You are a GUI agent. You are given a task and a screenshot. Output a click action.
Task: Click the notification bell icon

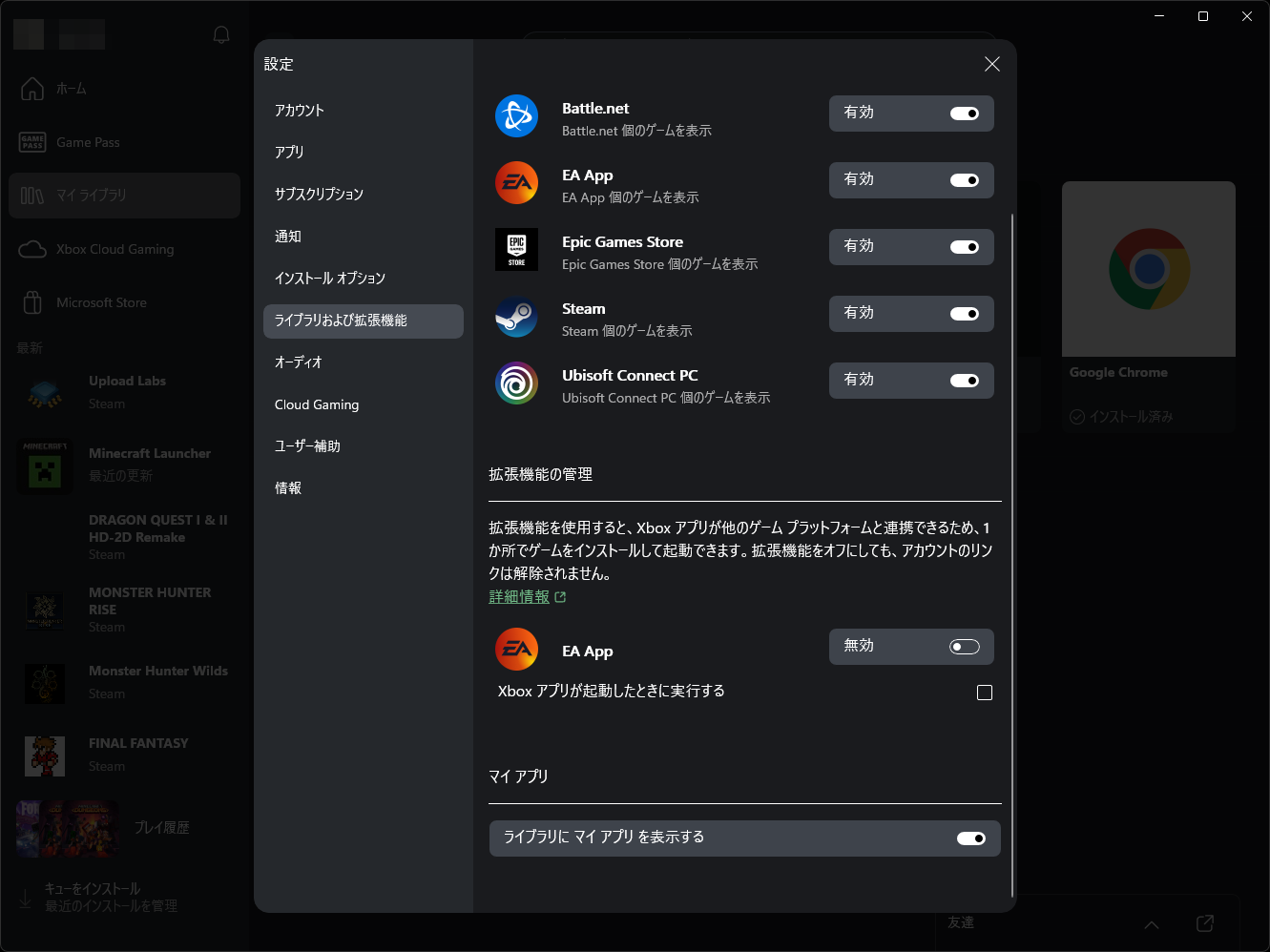click(x=220, y=34)
